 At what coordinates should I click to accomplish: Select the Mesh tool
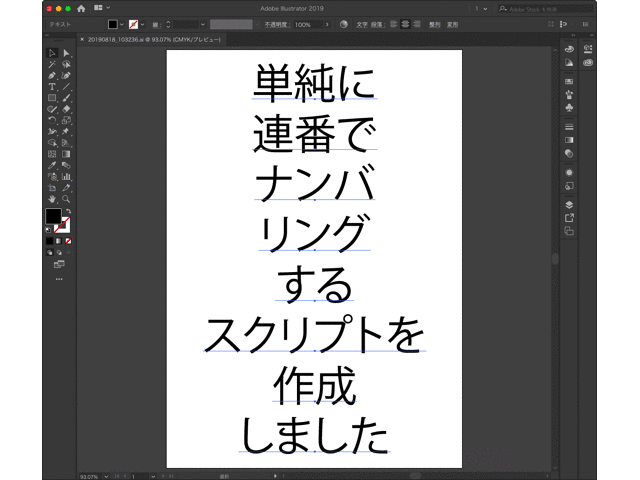click(x=52, y=154)
